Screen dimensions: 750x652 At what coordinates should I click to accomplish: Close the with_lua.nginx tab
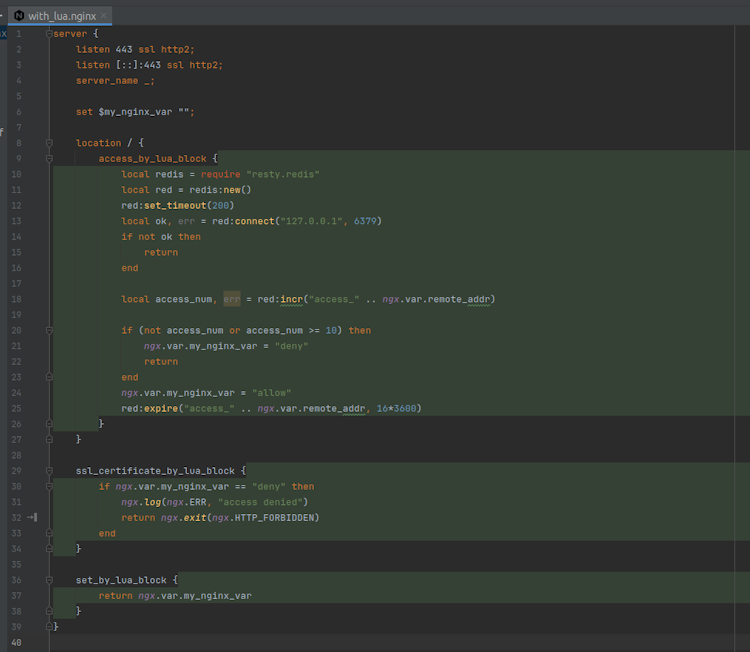105,16
